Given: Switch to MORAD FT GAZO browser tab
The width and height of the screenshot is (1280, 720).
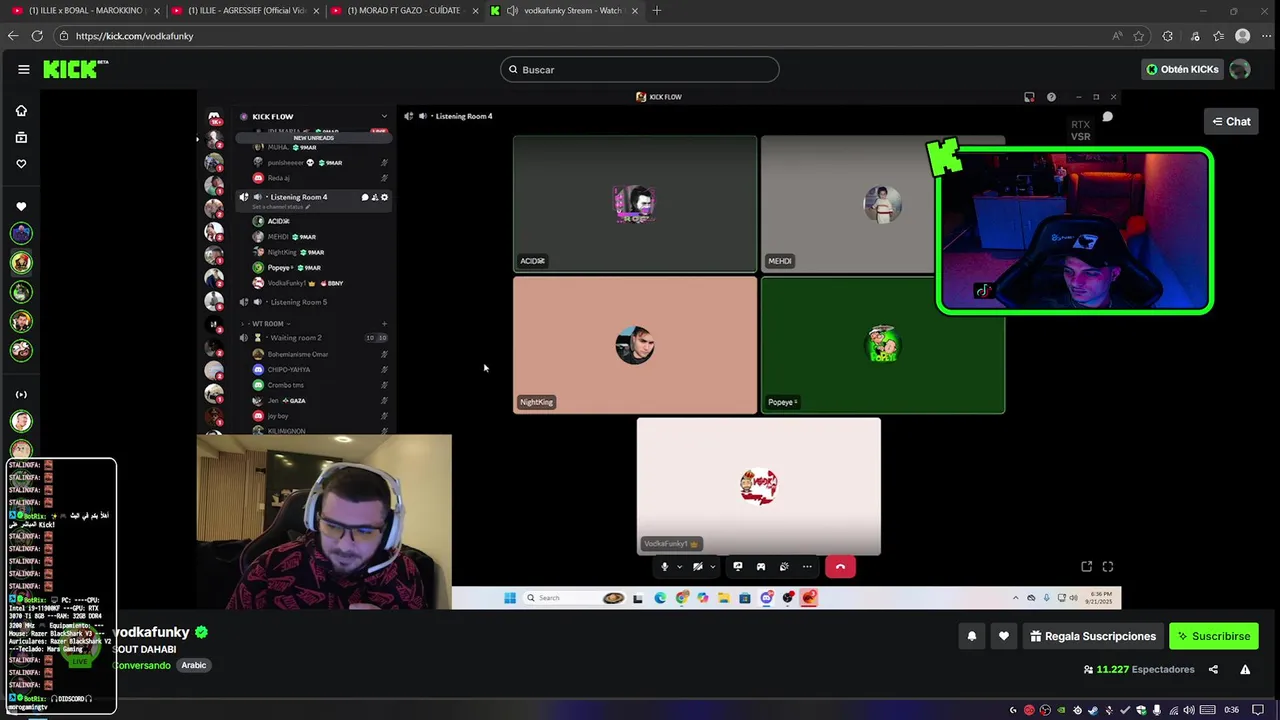Looking at the screenshot, I should (405, 10).
